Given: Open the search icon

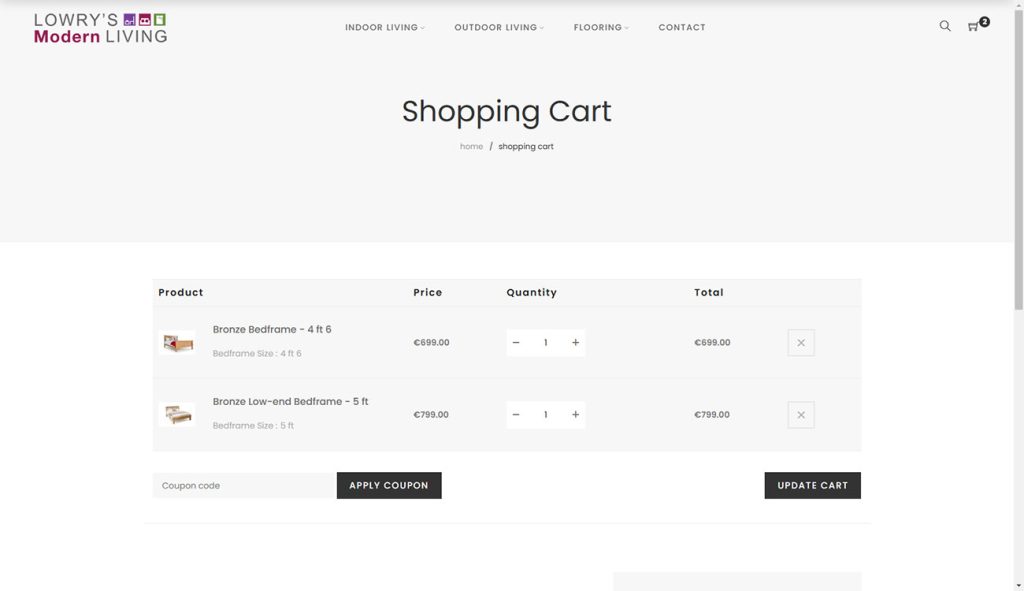Looking at the screenshot, I should coord(944,27).
